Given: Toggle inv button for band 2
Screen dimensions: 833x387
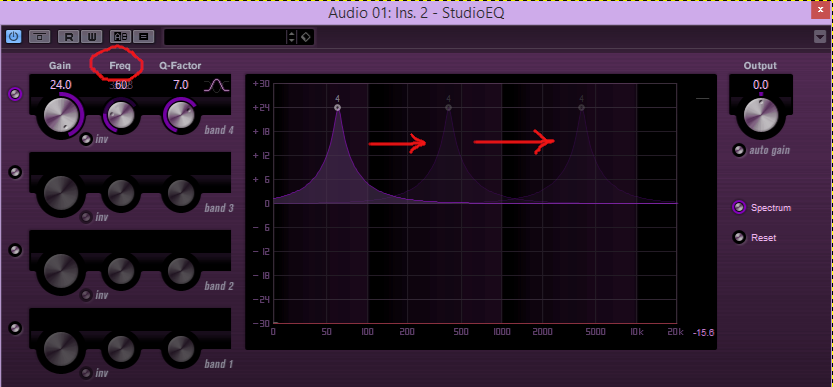Looking at the screenshot, I should click(x=86, y=295).
